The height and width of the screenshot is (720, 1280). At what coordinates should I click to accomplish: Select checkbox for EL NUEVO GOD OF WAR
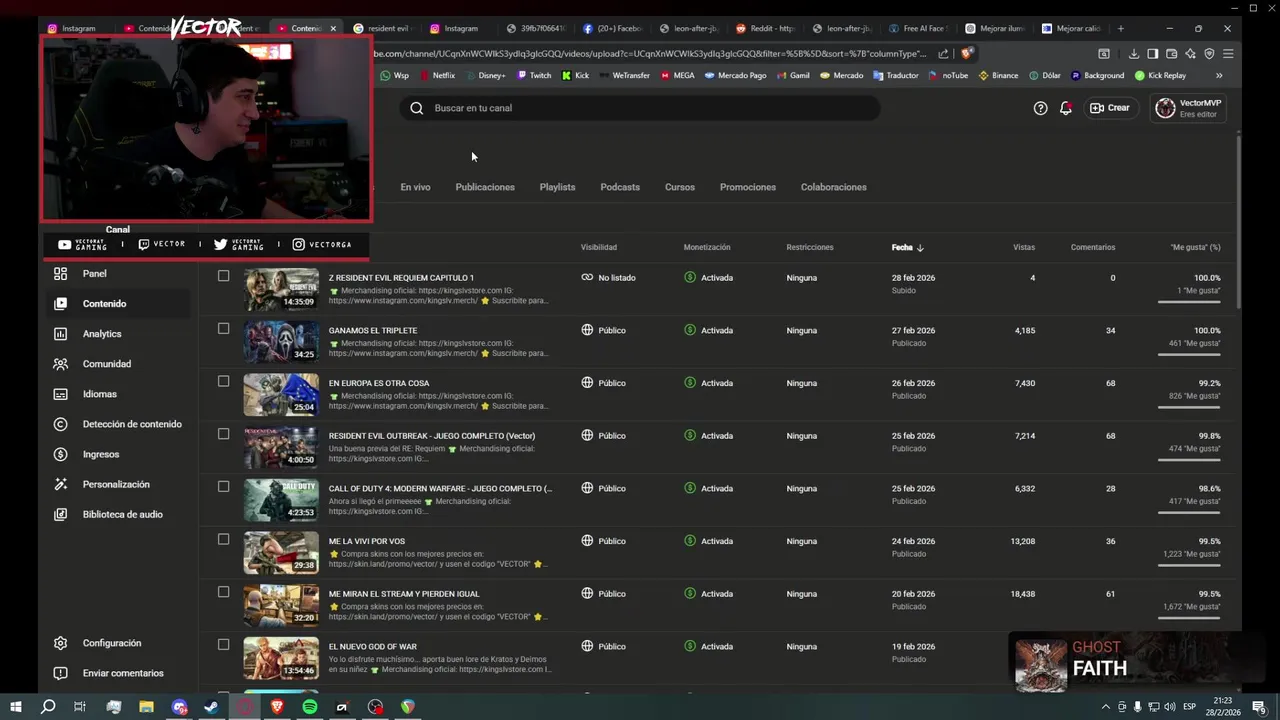point(223,645)
